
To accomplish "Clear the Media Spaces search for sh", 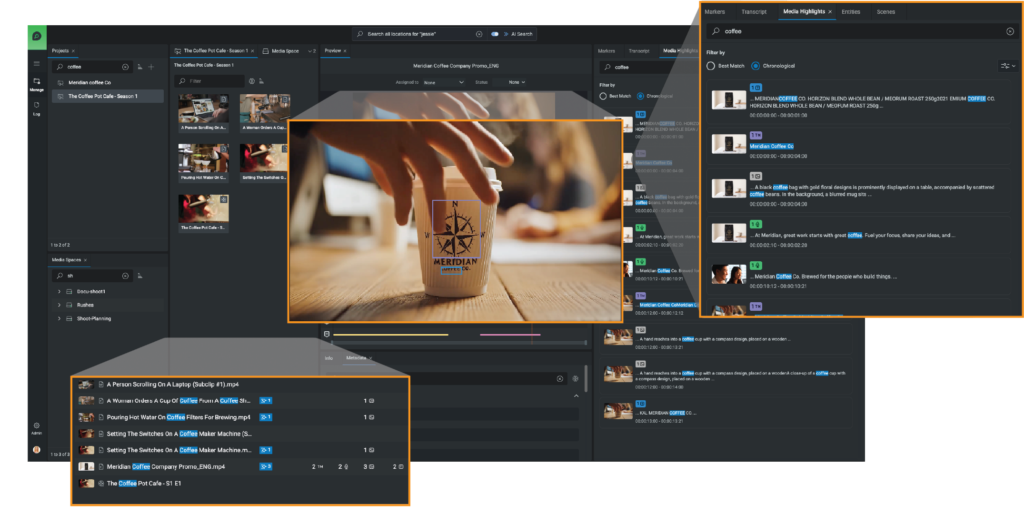I will coord(125,276).
